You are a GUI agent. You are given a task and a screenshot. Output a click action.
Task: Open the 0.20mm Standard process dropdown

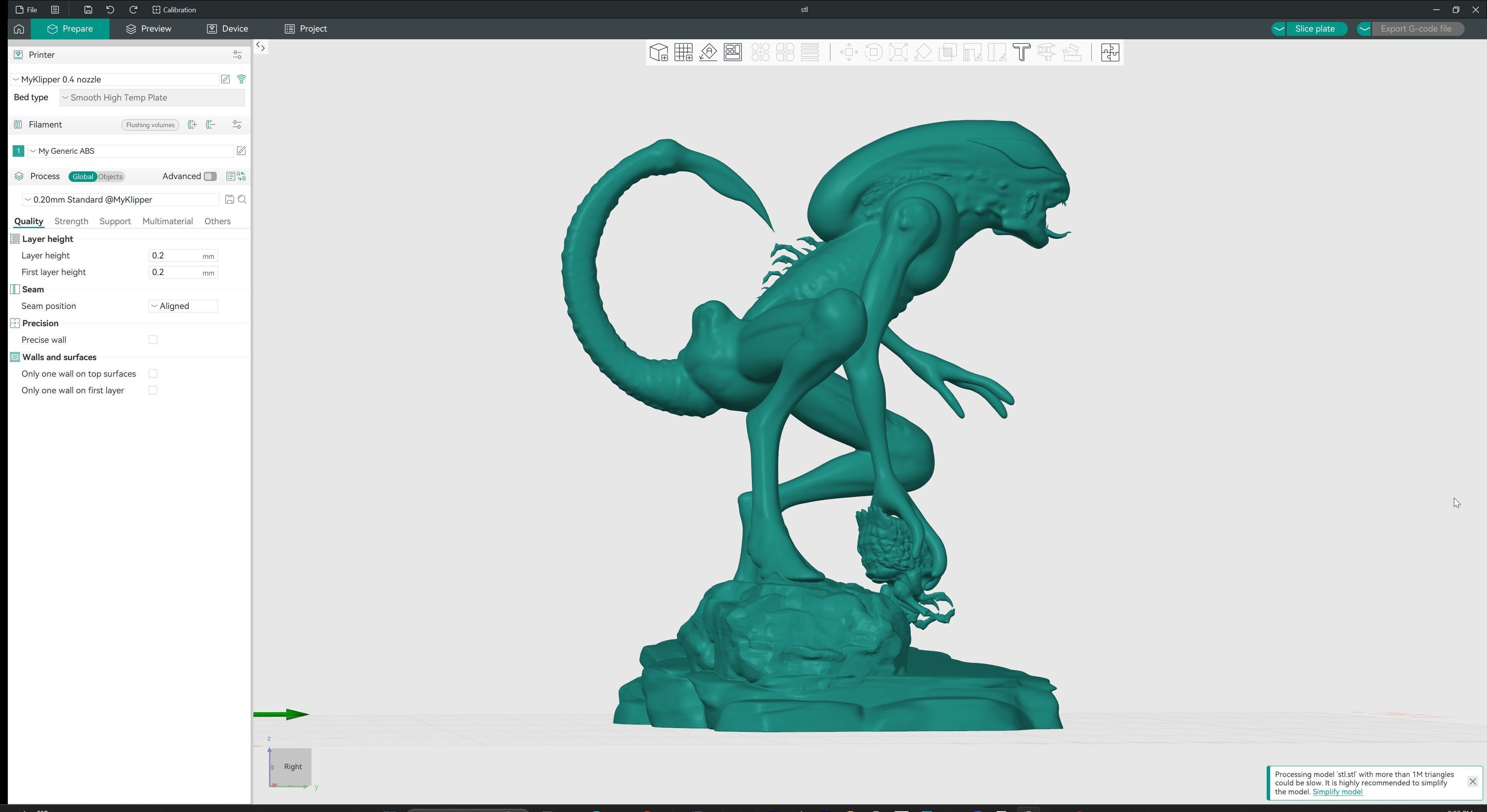121,200
